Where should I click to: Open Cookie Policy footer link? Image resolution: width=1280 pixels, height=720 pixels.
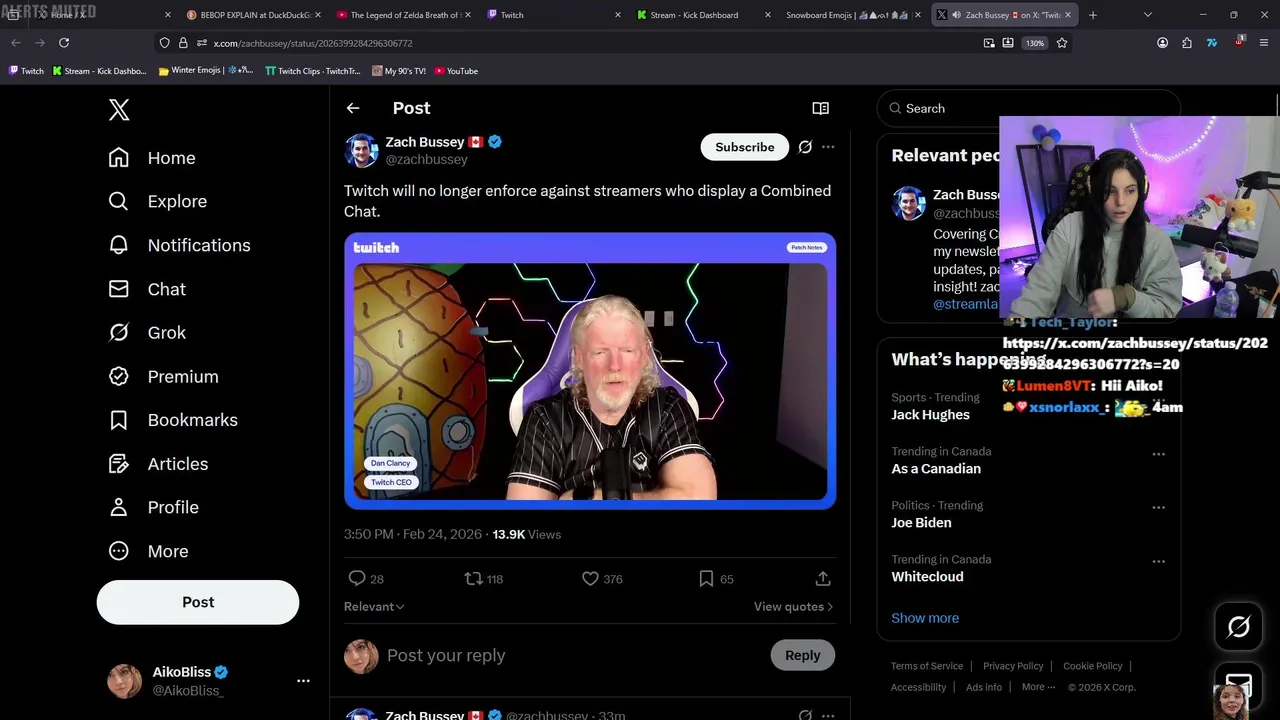coord(1092,666)
